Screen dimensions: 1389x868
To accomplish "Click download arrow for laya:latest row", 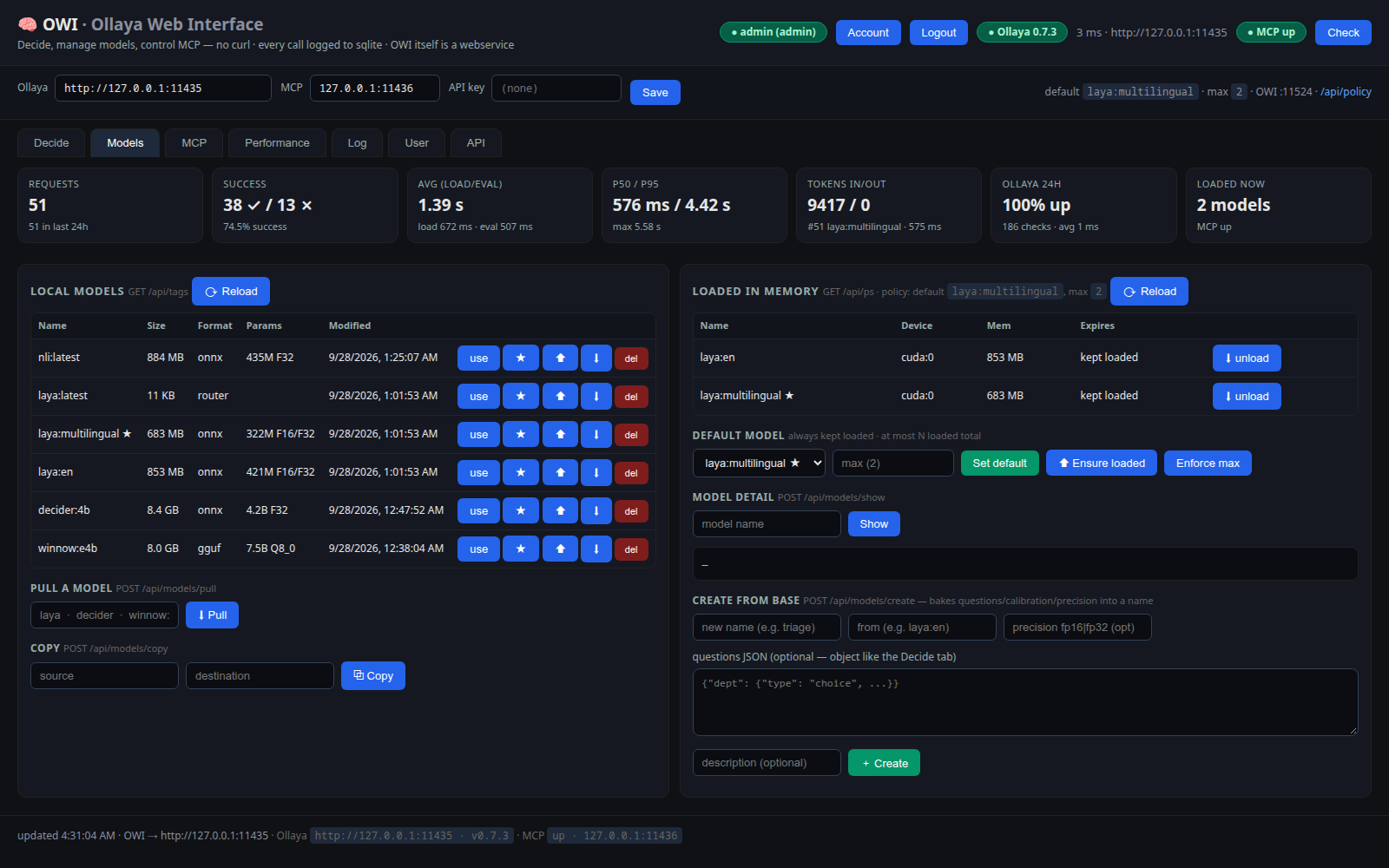I will [x=596, y=396].
